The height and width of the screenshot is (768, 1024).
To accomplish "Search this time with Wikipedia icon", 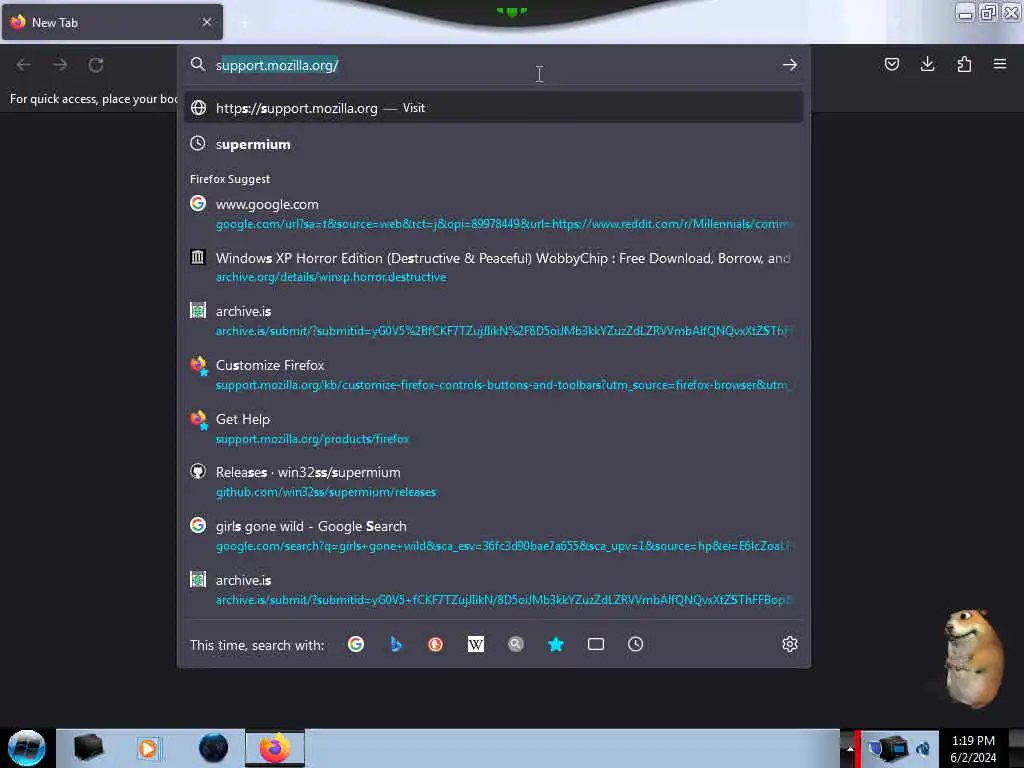I will click(475, 645).
